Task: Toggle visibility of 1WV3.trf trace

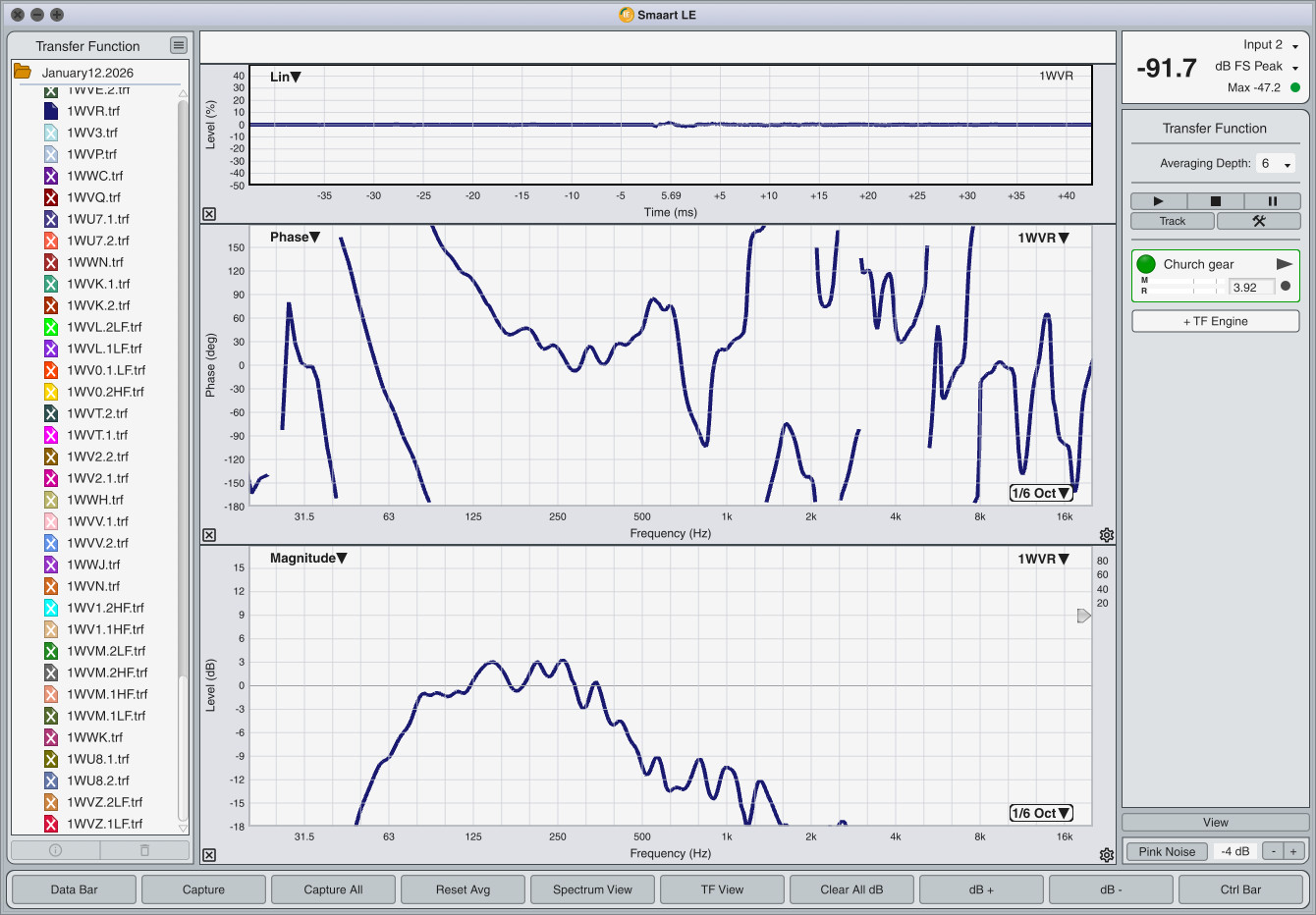Action: pyautogui.click(x=51, y=133)
